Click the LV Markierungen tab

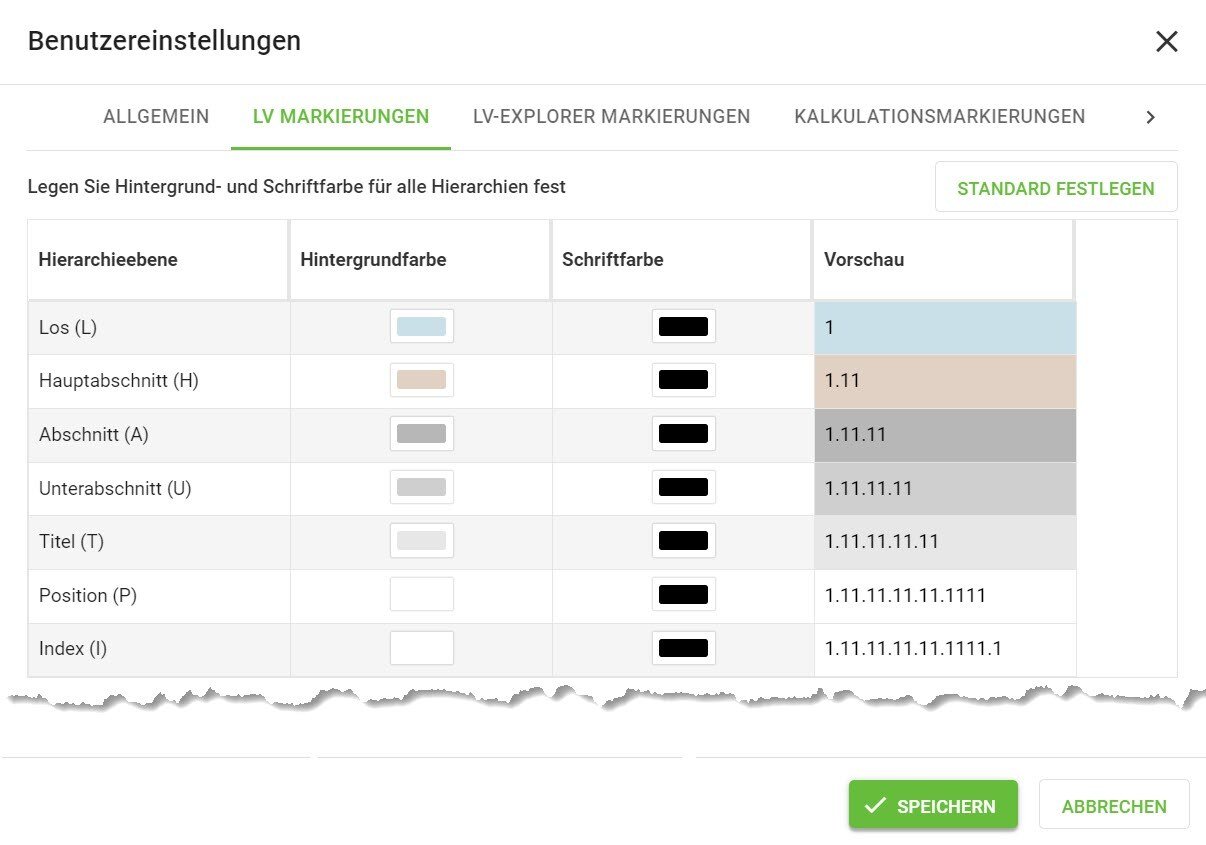click(x=341, y=117)
